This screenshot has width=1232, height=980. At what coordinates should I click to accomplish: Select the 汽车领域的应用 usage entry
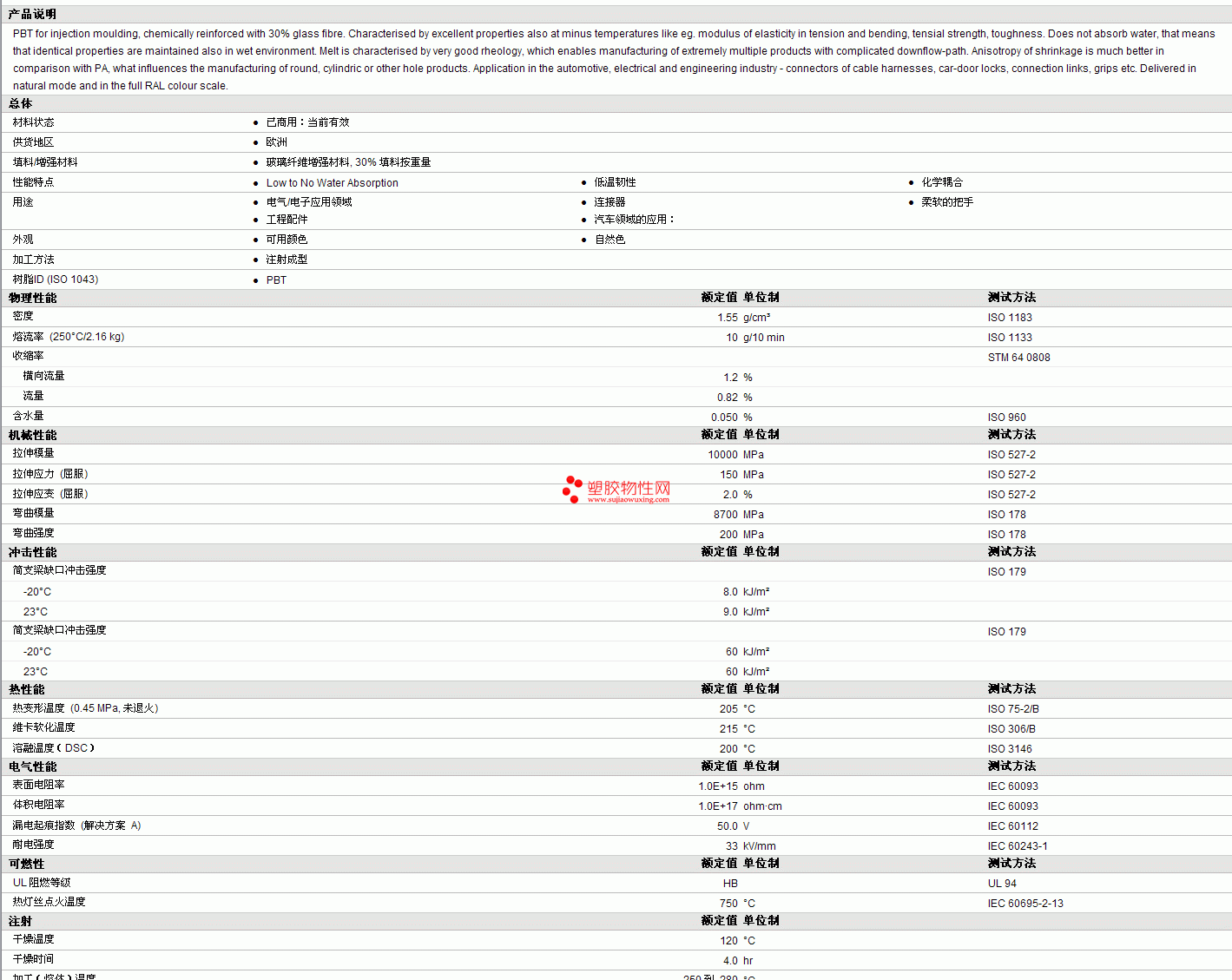coord(634,220)
